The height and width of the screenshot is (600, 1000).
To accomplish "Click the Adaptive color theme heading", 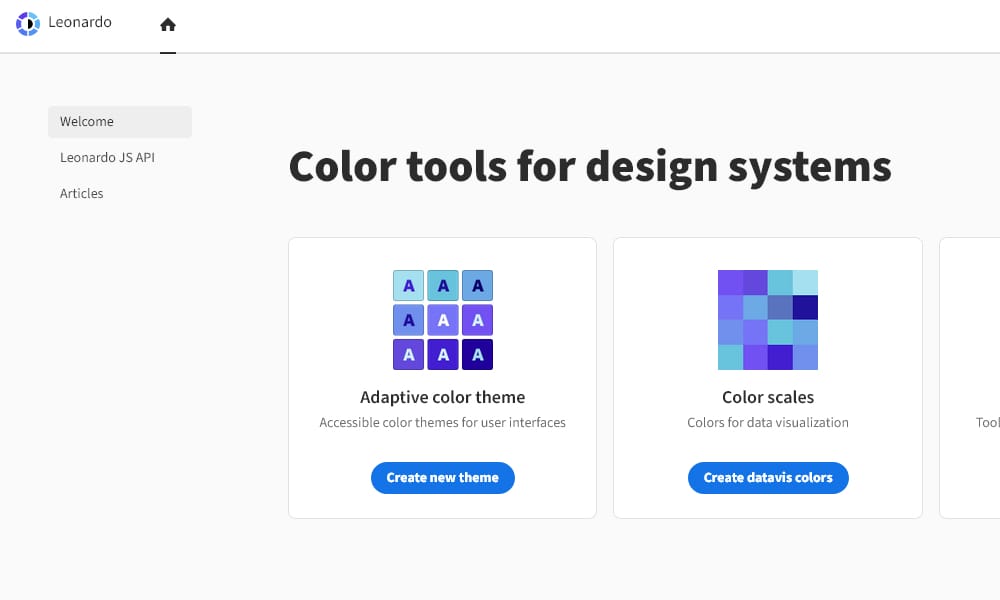I will [442, 397].
